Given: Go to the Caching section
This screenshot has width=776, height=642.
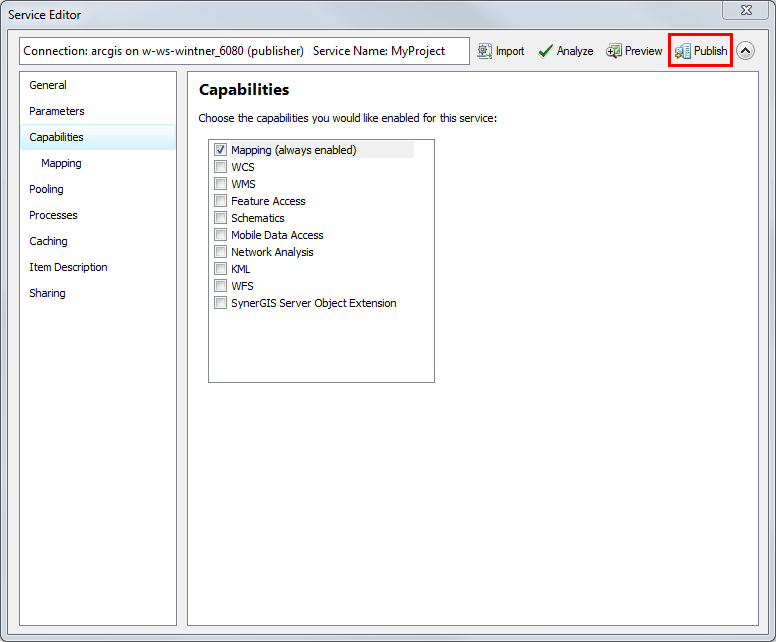Looking at the screenshot, I should tap(48, 241).
